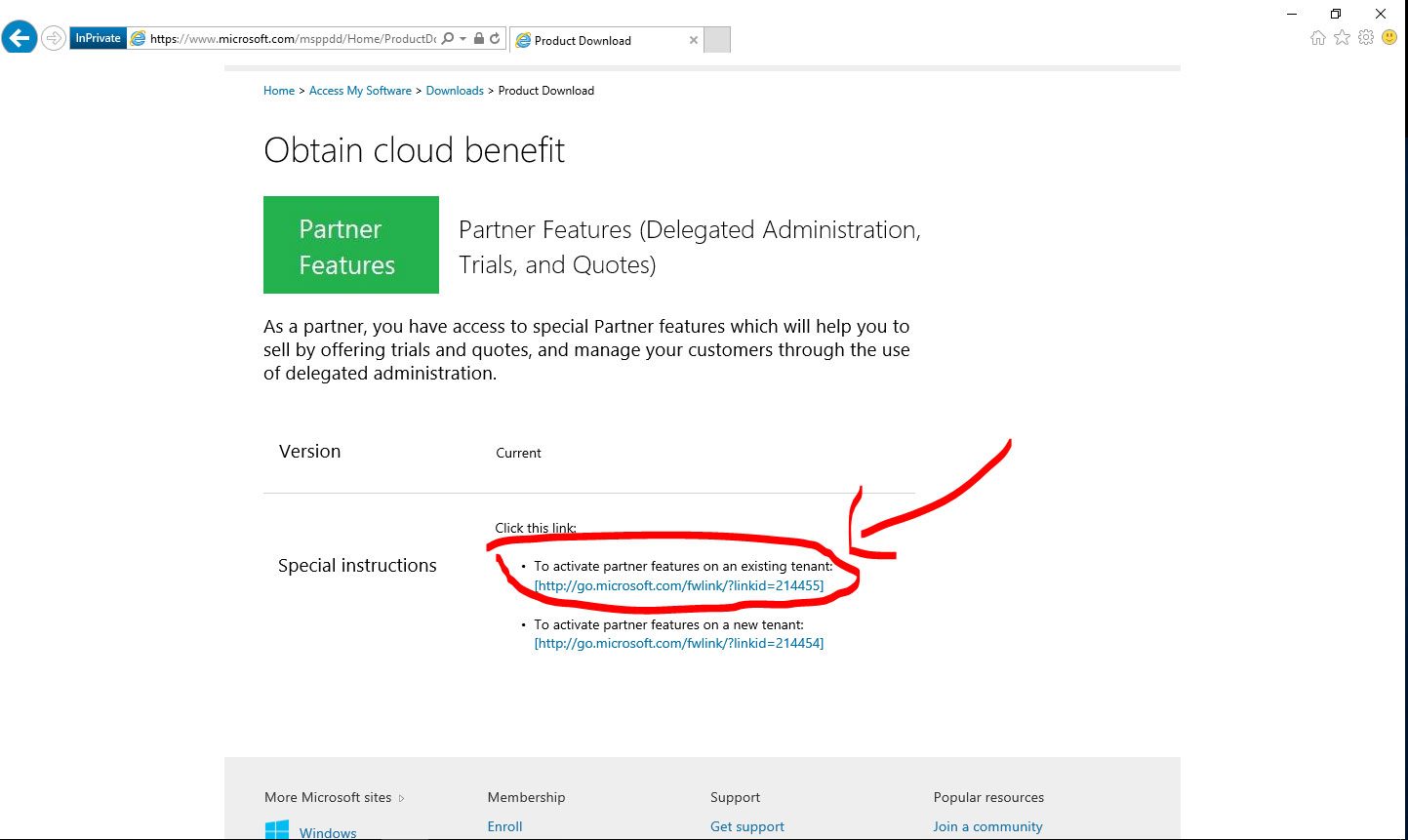1408x840 pixels.
Task: Click the browser Forward arrow button
Action: coord(53,39)
